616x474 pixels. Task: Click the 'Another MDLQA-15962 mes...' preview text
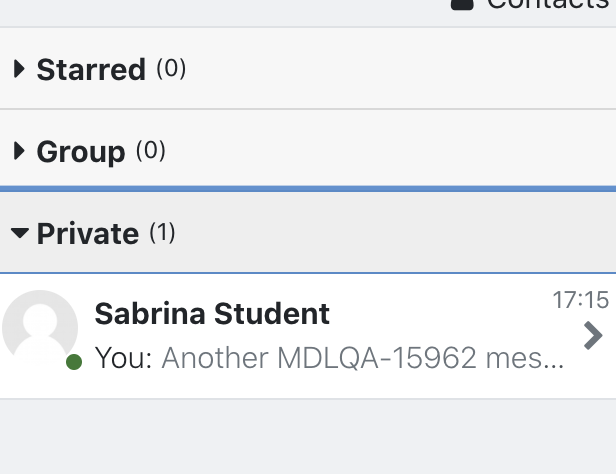pyautogui.click(x=363, y=358)
